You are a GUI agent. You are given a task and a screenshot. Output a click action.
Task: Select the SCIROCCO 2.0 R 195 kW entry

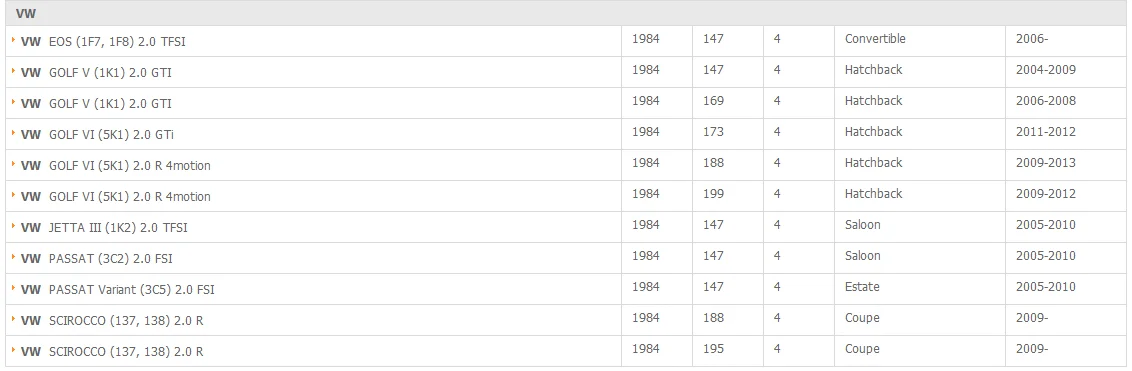(112, 352)
